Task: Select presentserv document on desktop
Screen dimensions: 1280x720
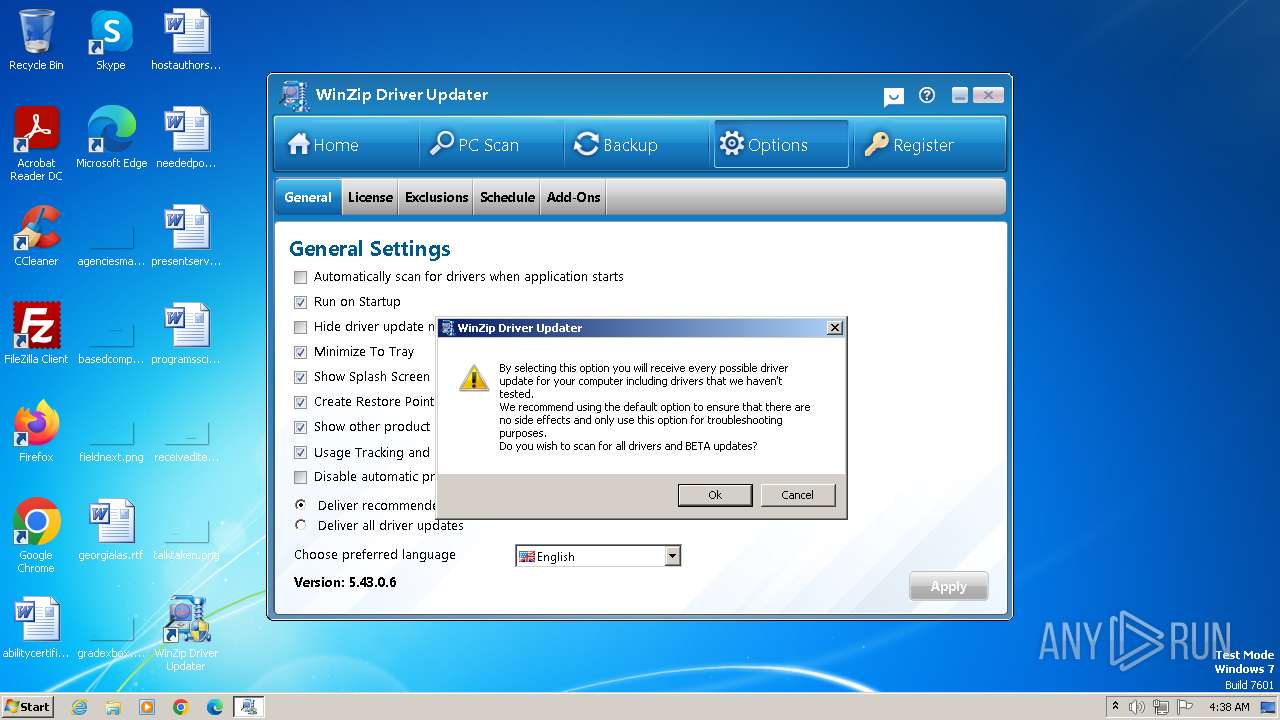Action: [186, 236]
